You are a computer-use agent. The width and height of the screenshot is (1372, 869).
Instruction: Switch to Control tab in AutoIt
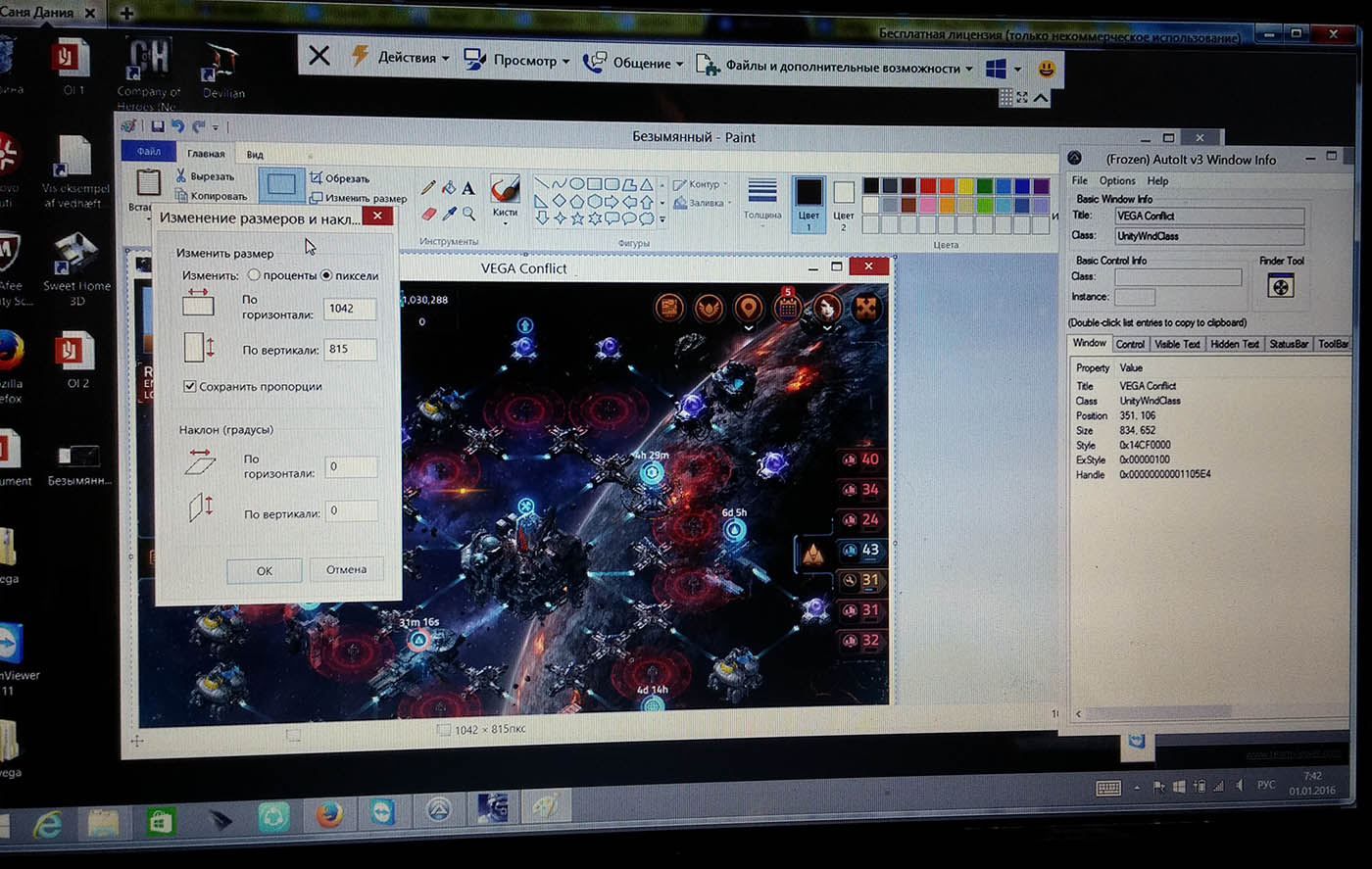click(1129, 344)
